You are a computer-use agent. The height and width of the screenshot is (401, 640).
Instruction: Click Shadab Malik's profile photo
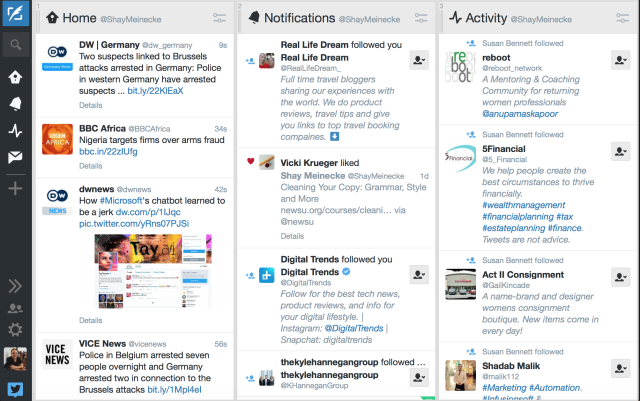click(x=460, y=375)
